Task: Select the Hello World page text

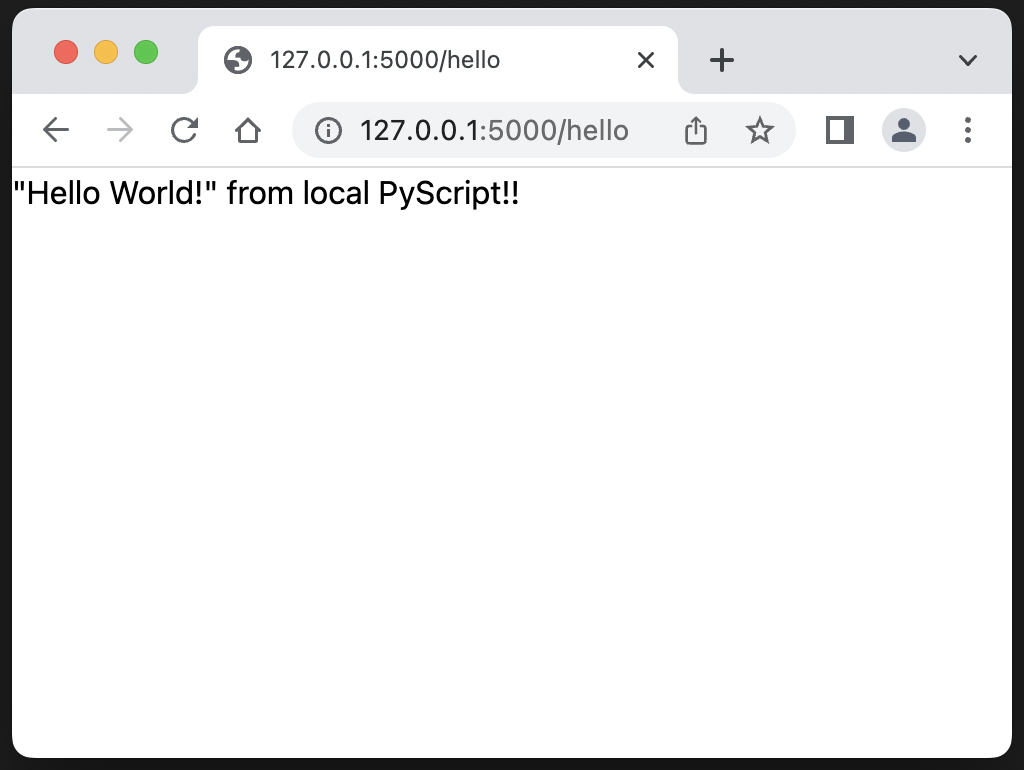Action: (265, 192)
